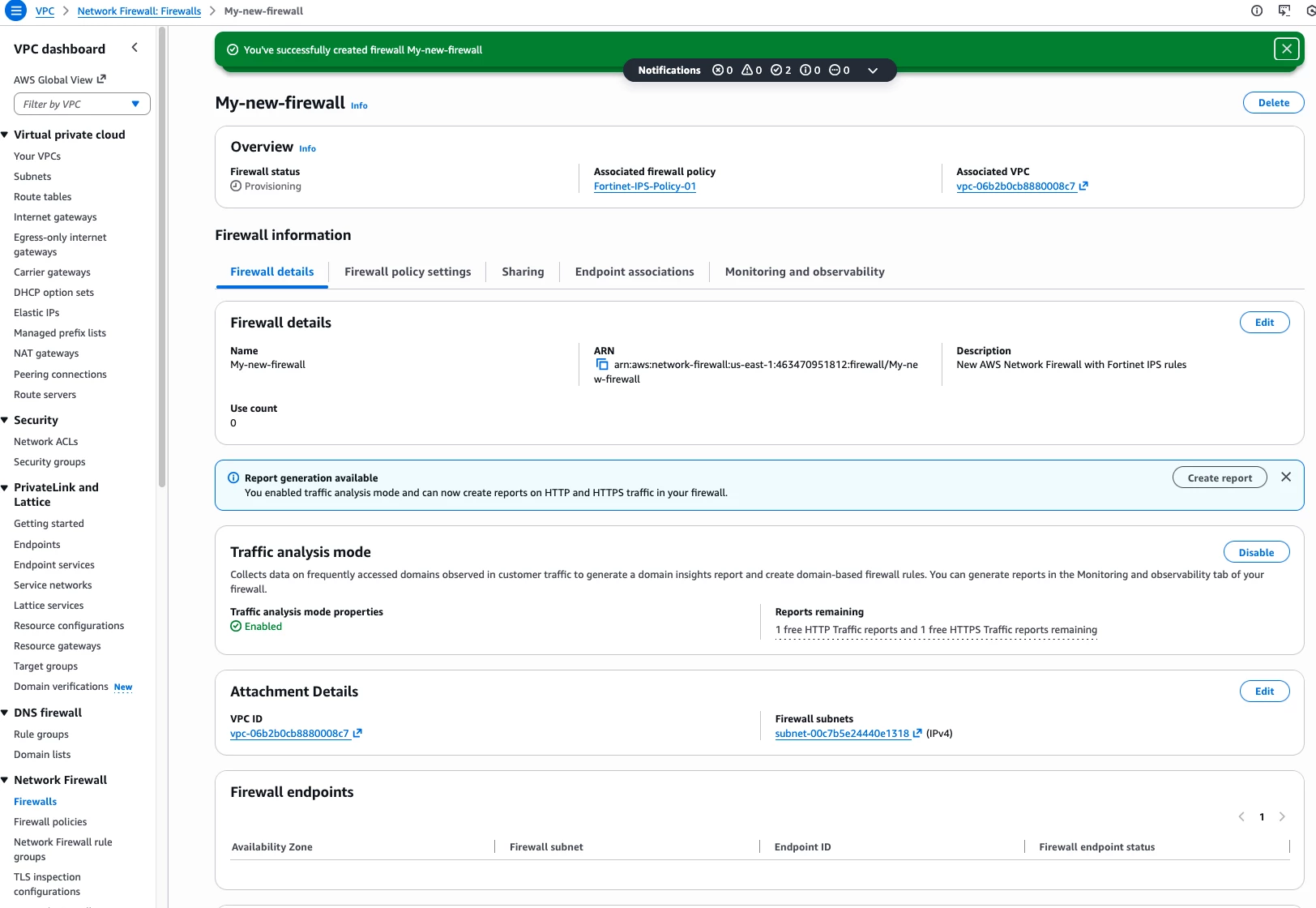Click external link icon beside VPC ID
This screenshot has height=908, width=1316.
(x=357, y=733)
